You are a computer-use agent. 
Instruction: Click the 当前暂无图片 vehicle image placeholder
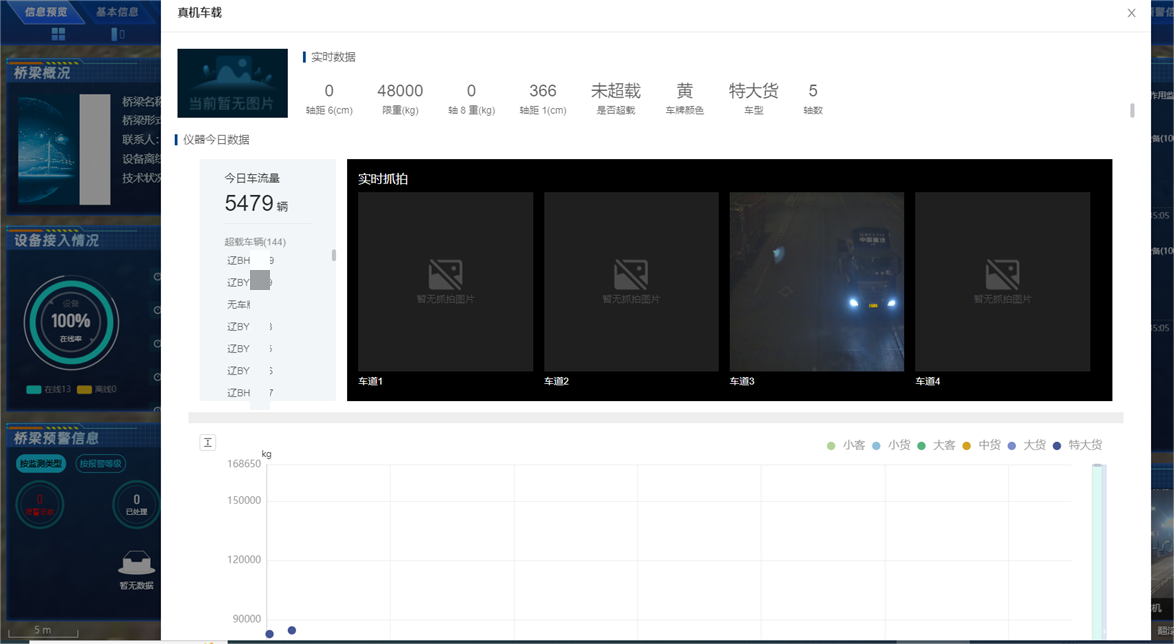(x=232, y=84)
